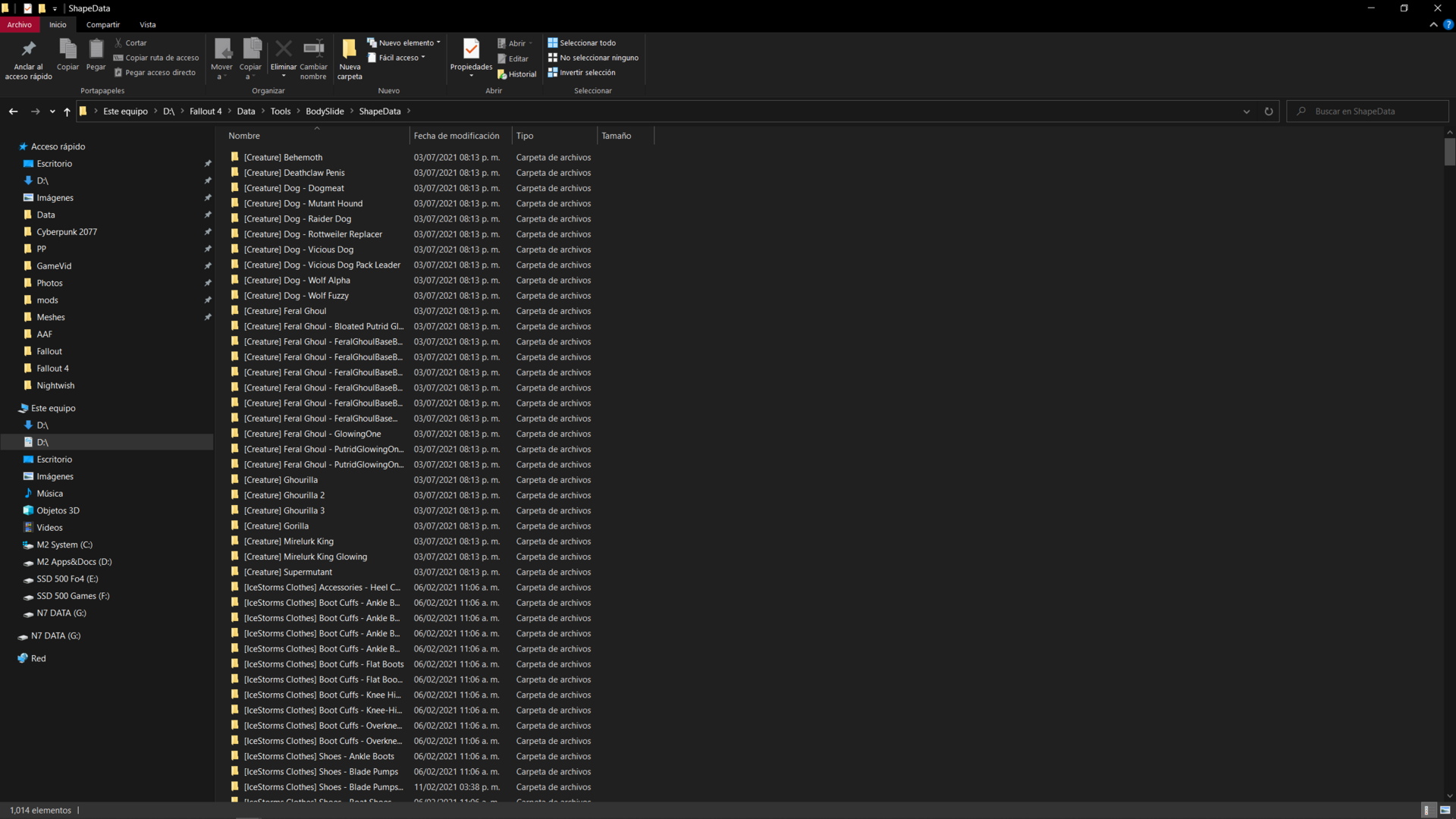The width and height of the screenshot is (1456, 819).
Task: Switch to the Vista ribbon tab
Action: tap(148, 25)
